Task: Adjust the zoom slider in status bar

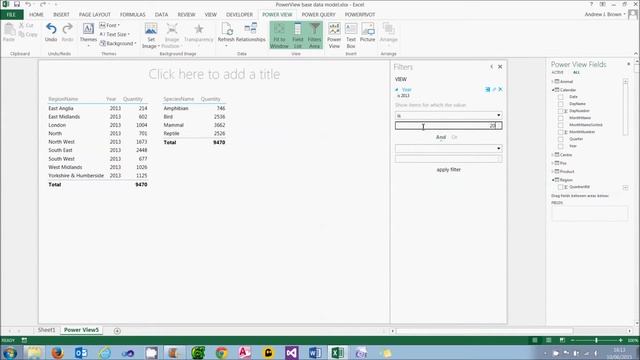Action: click(596, 340)
